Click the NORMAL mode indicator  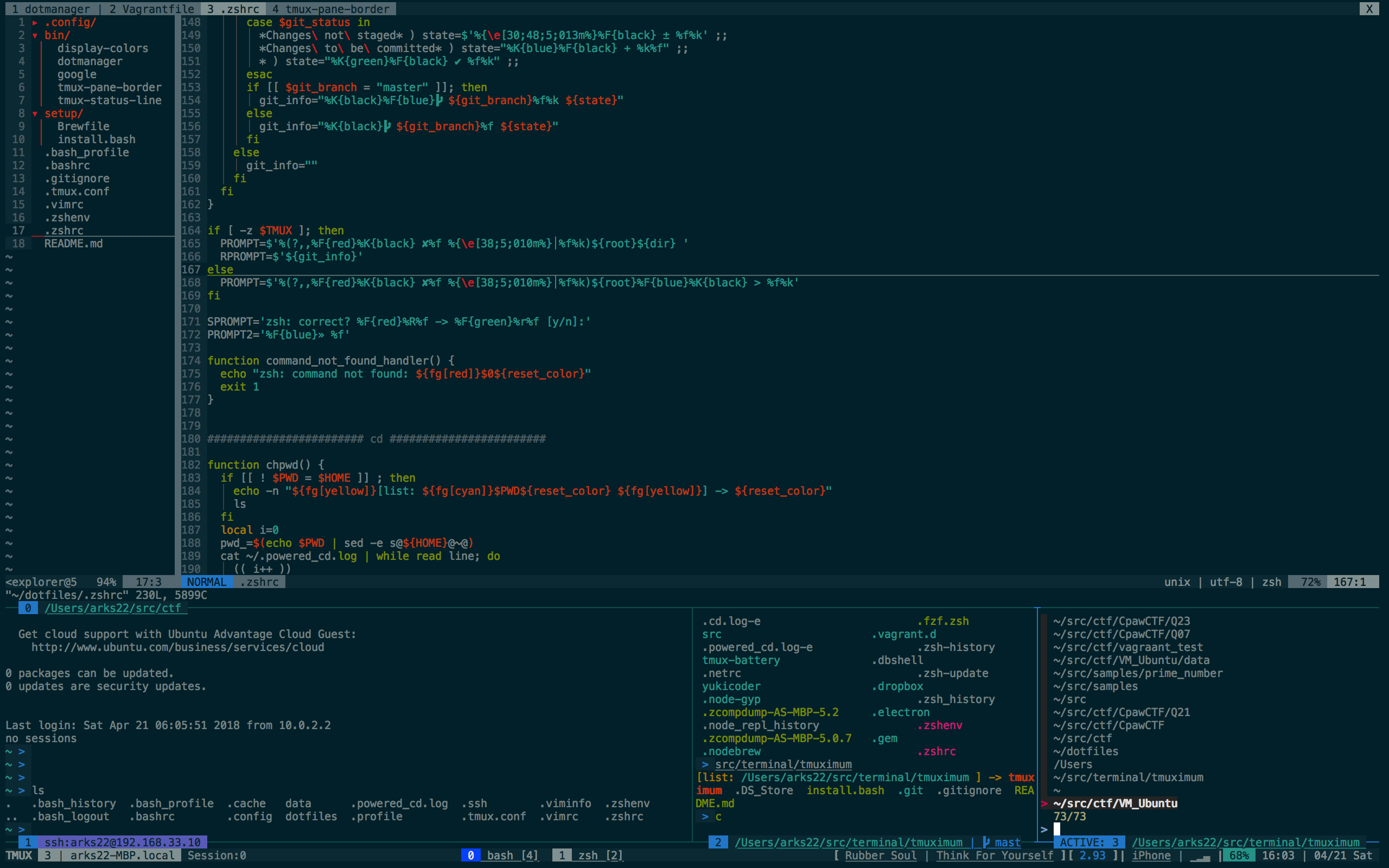coord(207,582)
